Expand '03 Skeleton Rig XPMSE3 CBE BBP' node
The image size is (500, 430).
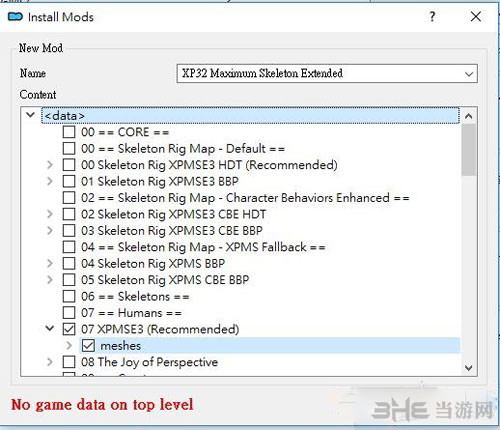[x=50, y=230]
